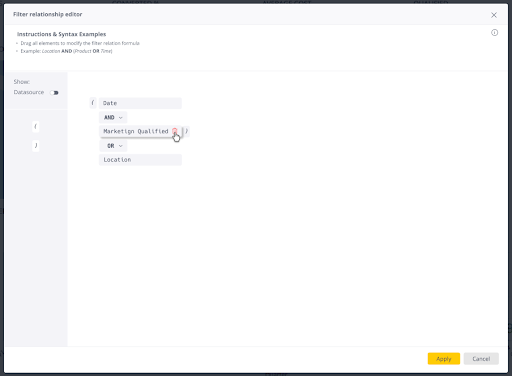Image resolution: width=512 pixels, height=376 pixels.
Task: Select the close parenthesis element in sidebar
Action: click(36, 146)
